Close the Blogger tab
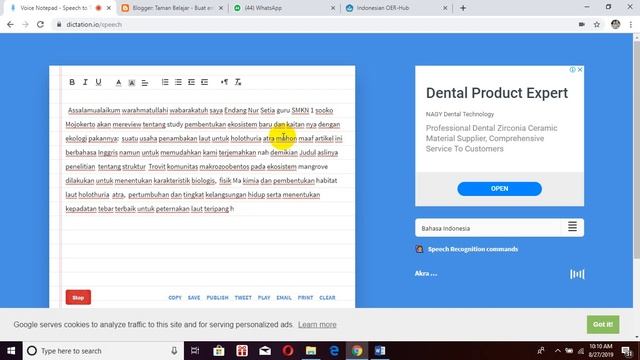Viewport: 640px width, 360px height. click(221, 8)
